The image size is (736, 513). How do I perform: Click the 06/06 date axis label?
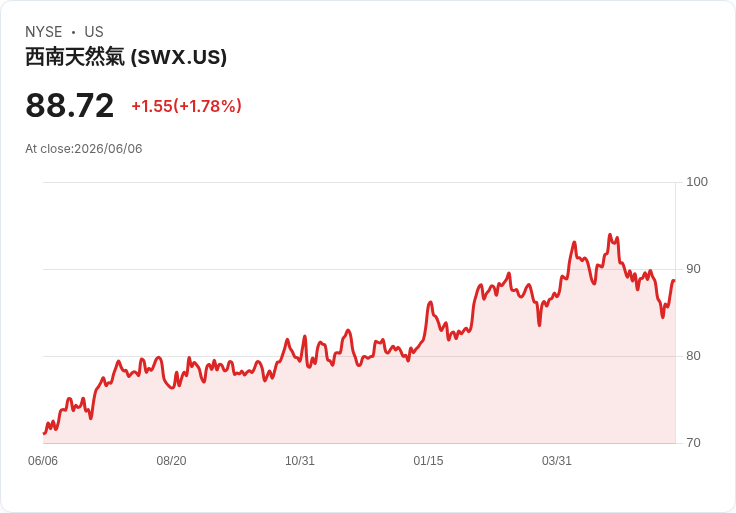point(43,460)
